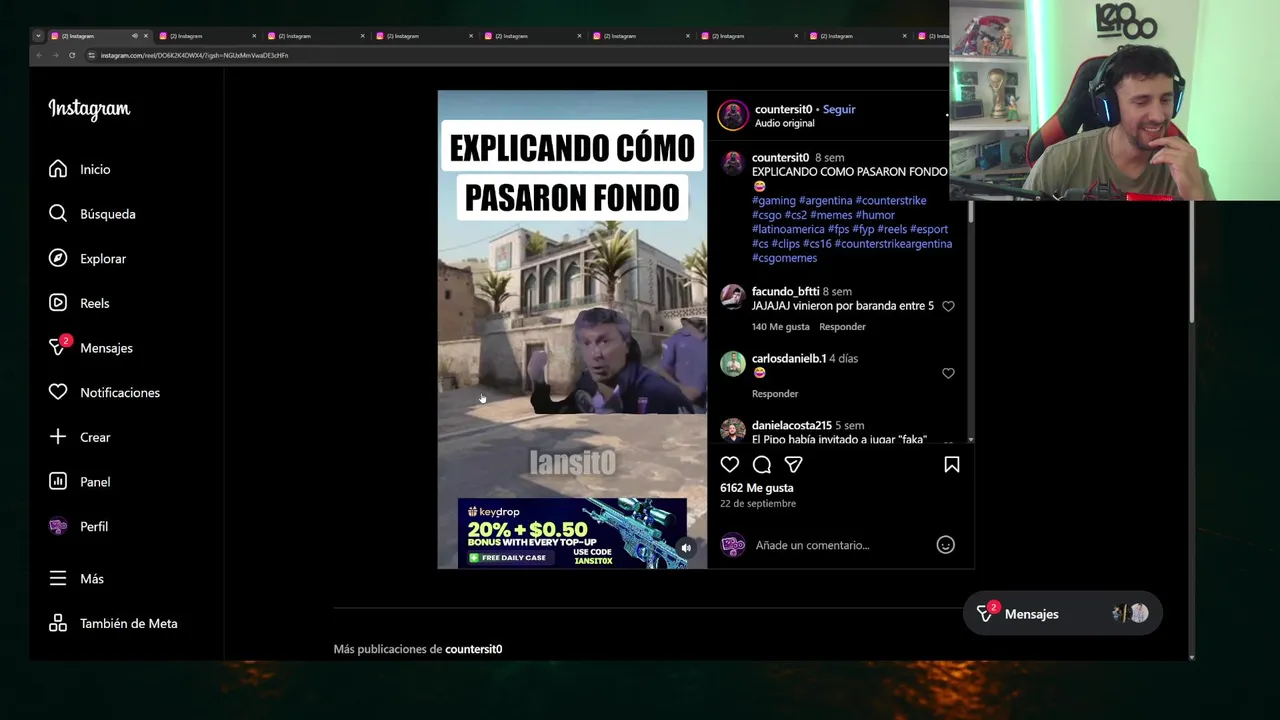Open the floating Mensajes button at bottom right
Image resolution: width=1280 pixels, height=720 pixels.
coord(1062,614)
